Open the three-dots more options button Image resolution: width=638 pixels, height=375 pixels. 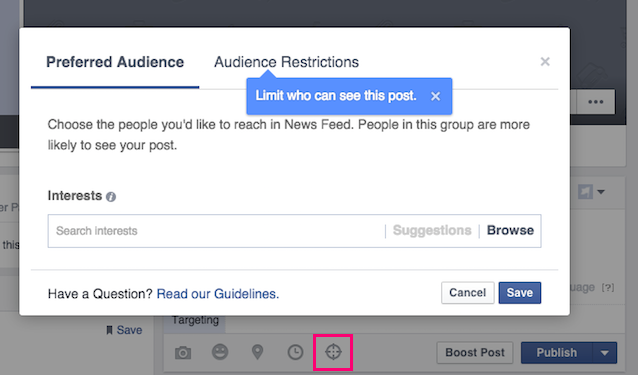click(x=596, y=102)
